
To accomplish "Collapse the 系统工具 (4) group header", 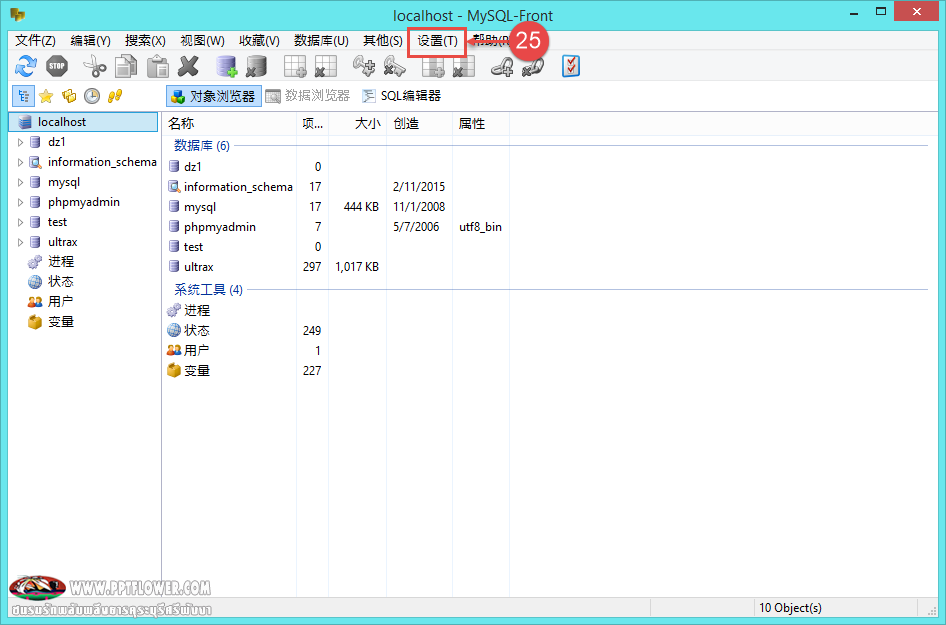I will [x=208, y=290].
